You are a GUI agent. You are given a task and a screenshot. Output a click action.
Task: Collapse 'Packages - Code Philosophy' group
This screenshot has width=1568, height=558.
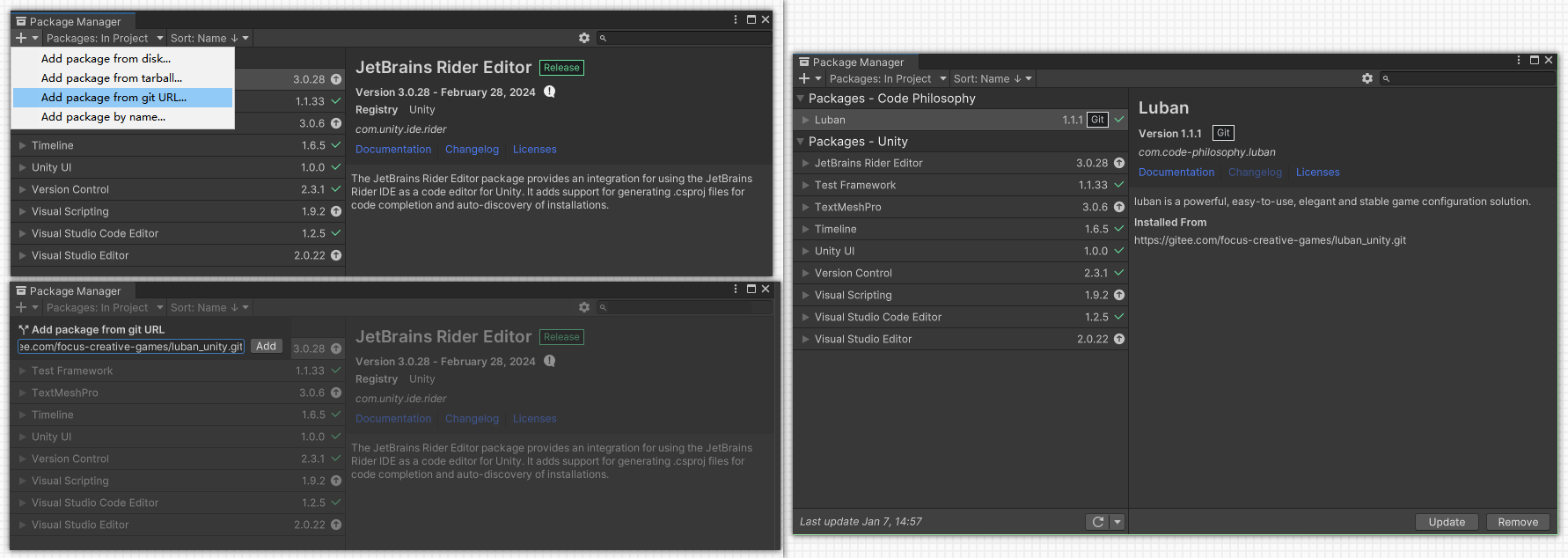(801, 99)
